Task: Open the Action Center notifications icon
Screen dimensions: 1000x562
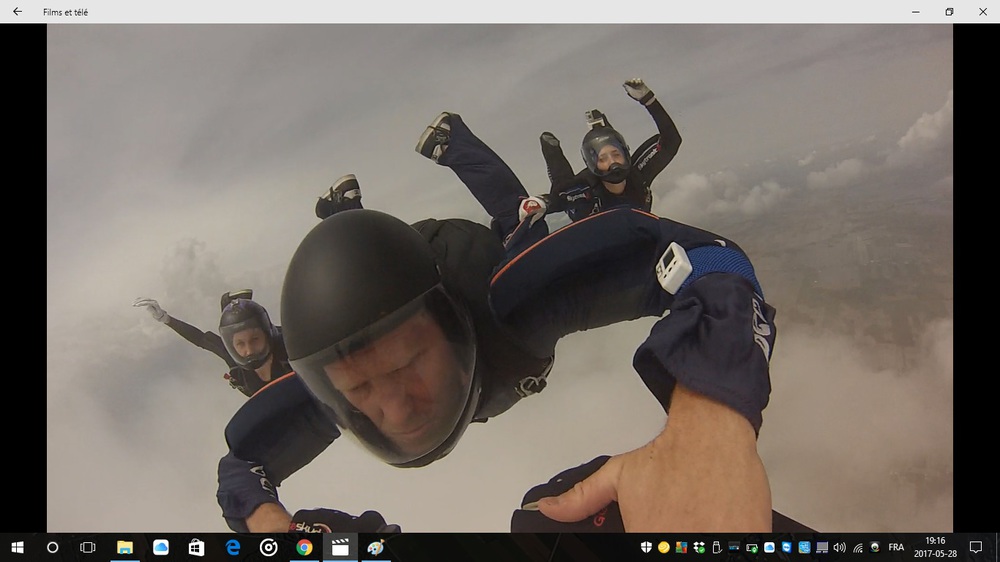Action: (x=976, y=547)
